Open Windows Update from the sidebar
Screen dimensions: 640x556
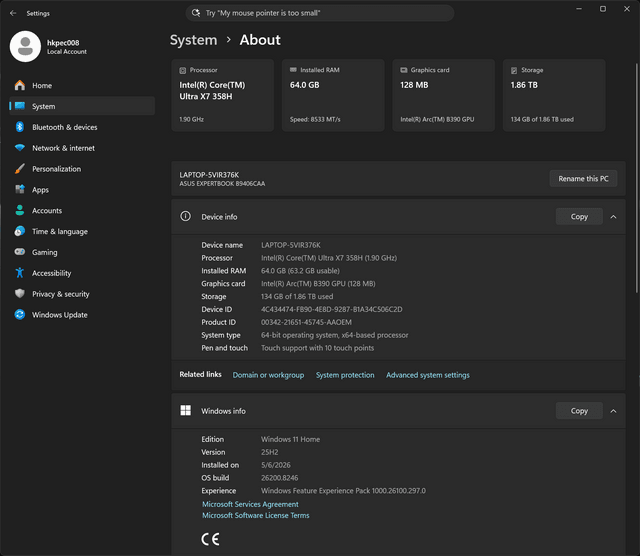[x=82, y=314]
